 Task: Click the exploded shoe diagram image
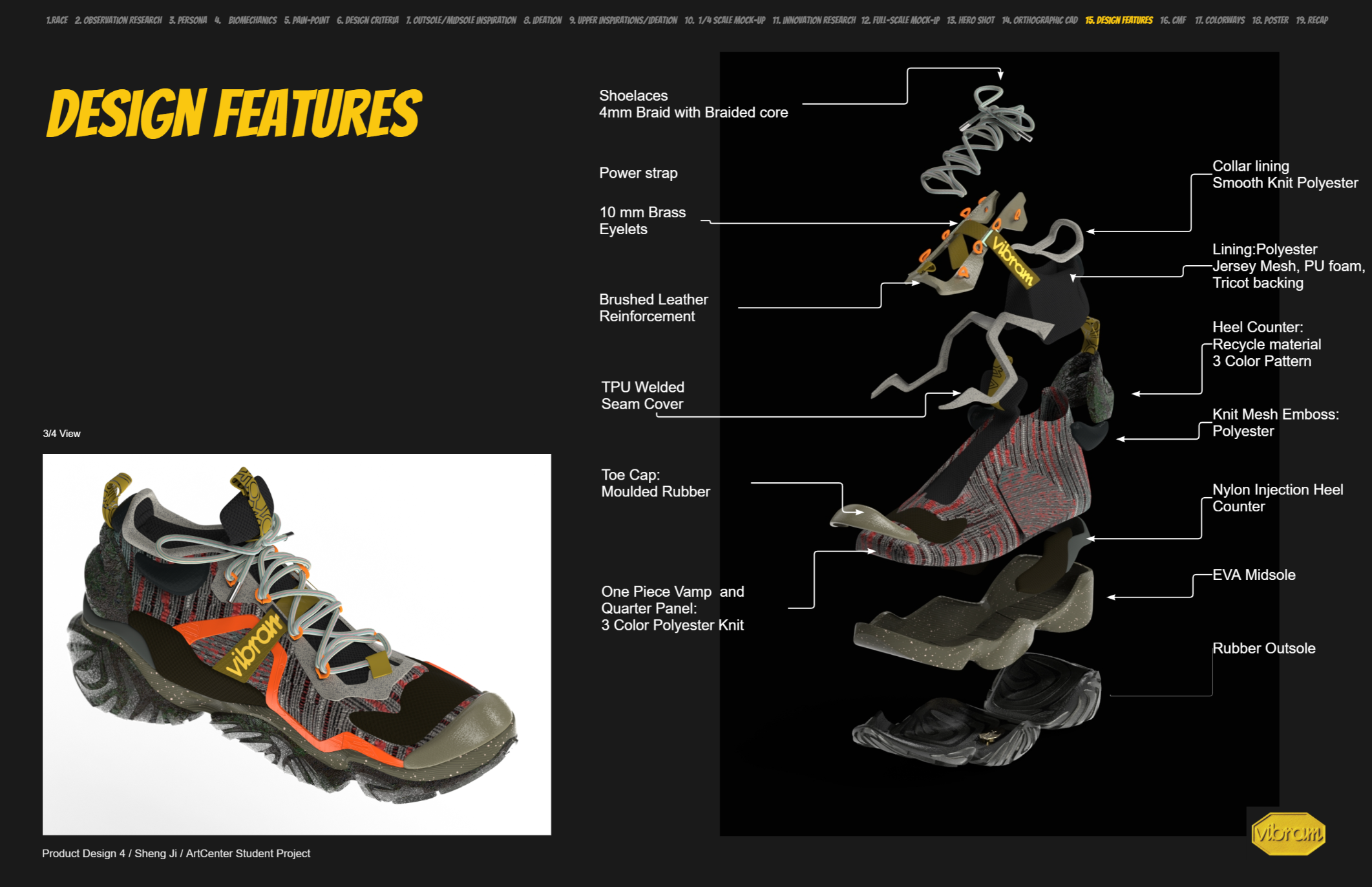tap(999, 443)
